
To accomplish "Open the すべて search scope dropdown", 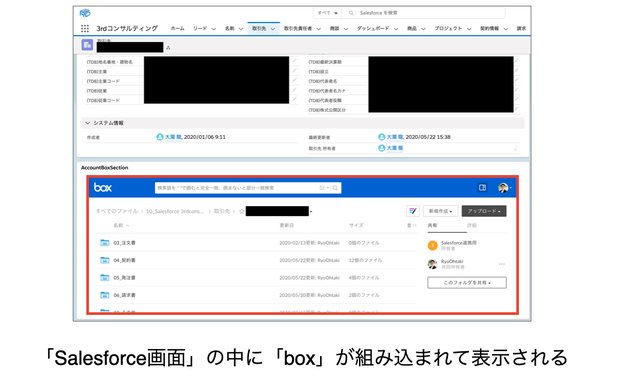I will (x=328, y=13).
